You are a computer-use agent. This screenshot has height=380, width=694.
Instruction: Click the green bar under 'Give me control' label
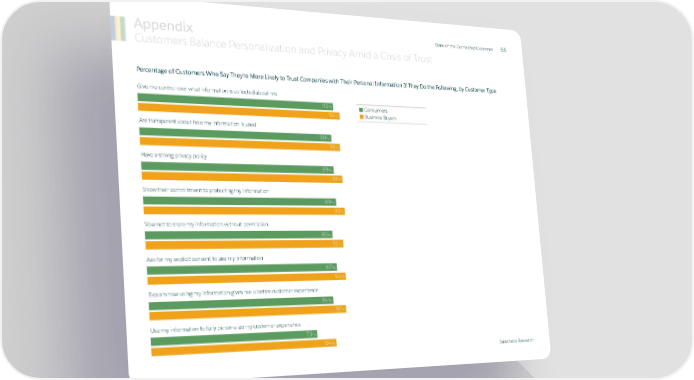[235, 102]
